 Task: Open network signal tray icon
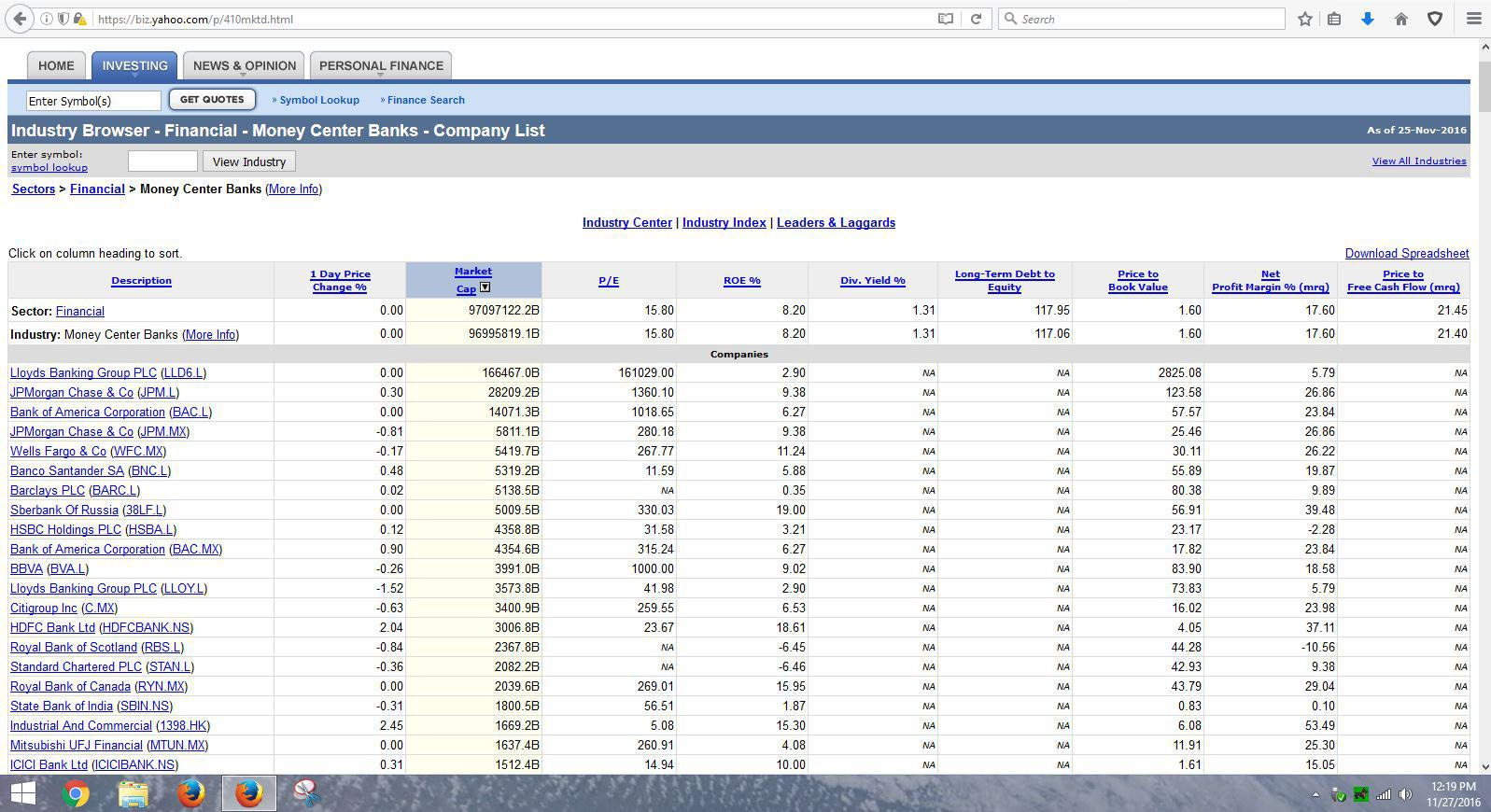(1384, 795)
